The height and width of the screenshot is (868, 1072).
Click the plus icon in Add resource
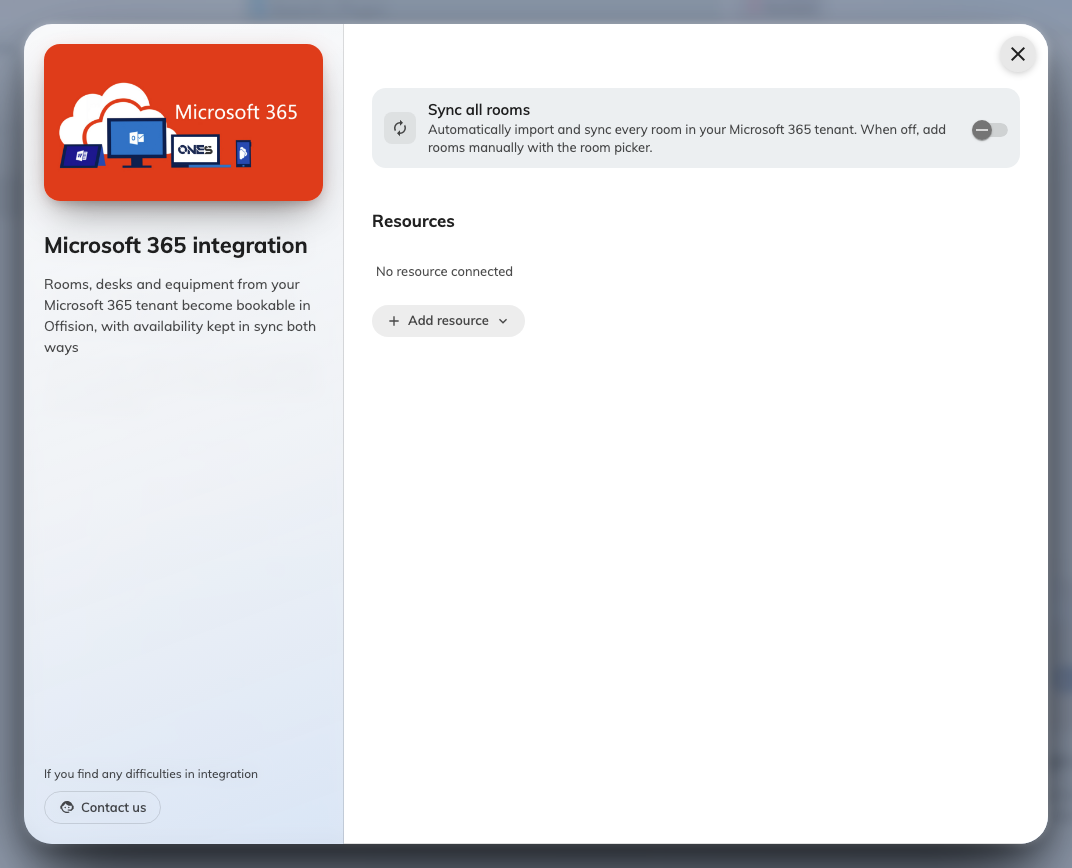click(394, 321)
